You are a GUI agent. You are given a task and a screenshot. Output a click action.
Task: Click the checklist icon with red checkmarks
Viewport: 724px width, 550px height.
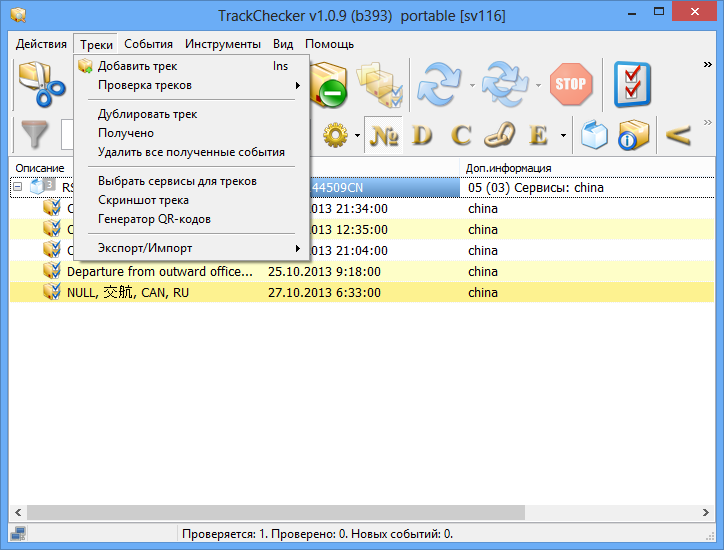pos(632,85)
